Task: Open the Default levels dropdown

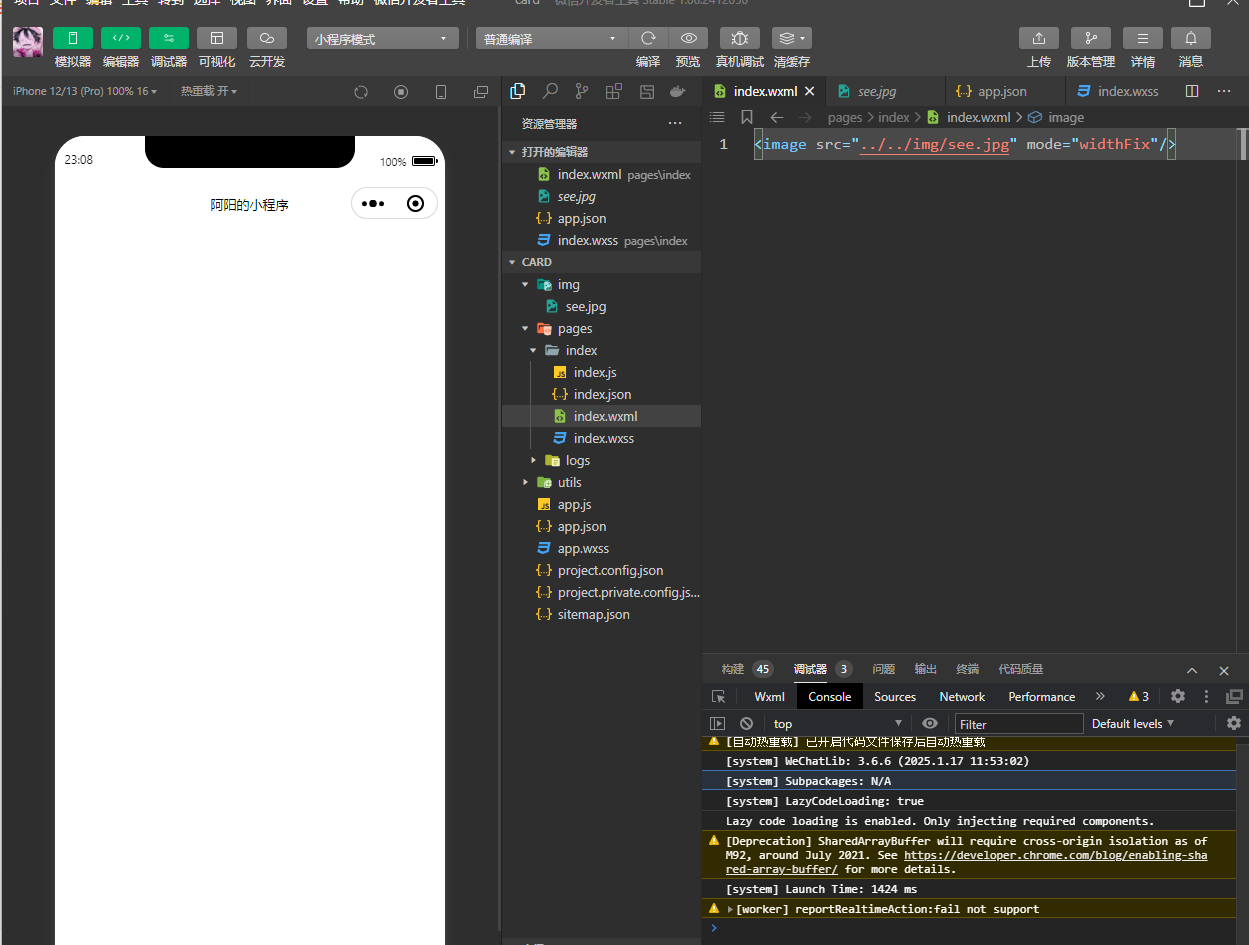Action: tap(1133, 724)
